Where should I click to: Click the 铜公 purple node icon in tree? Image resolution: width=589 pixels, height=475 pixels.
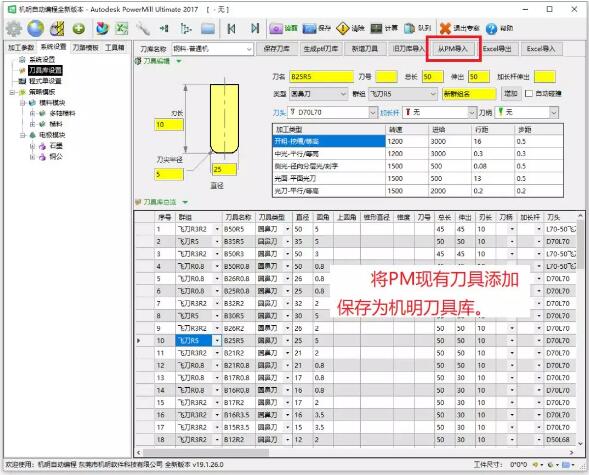tap(42, 157)
